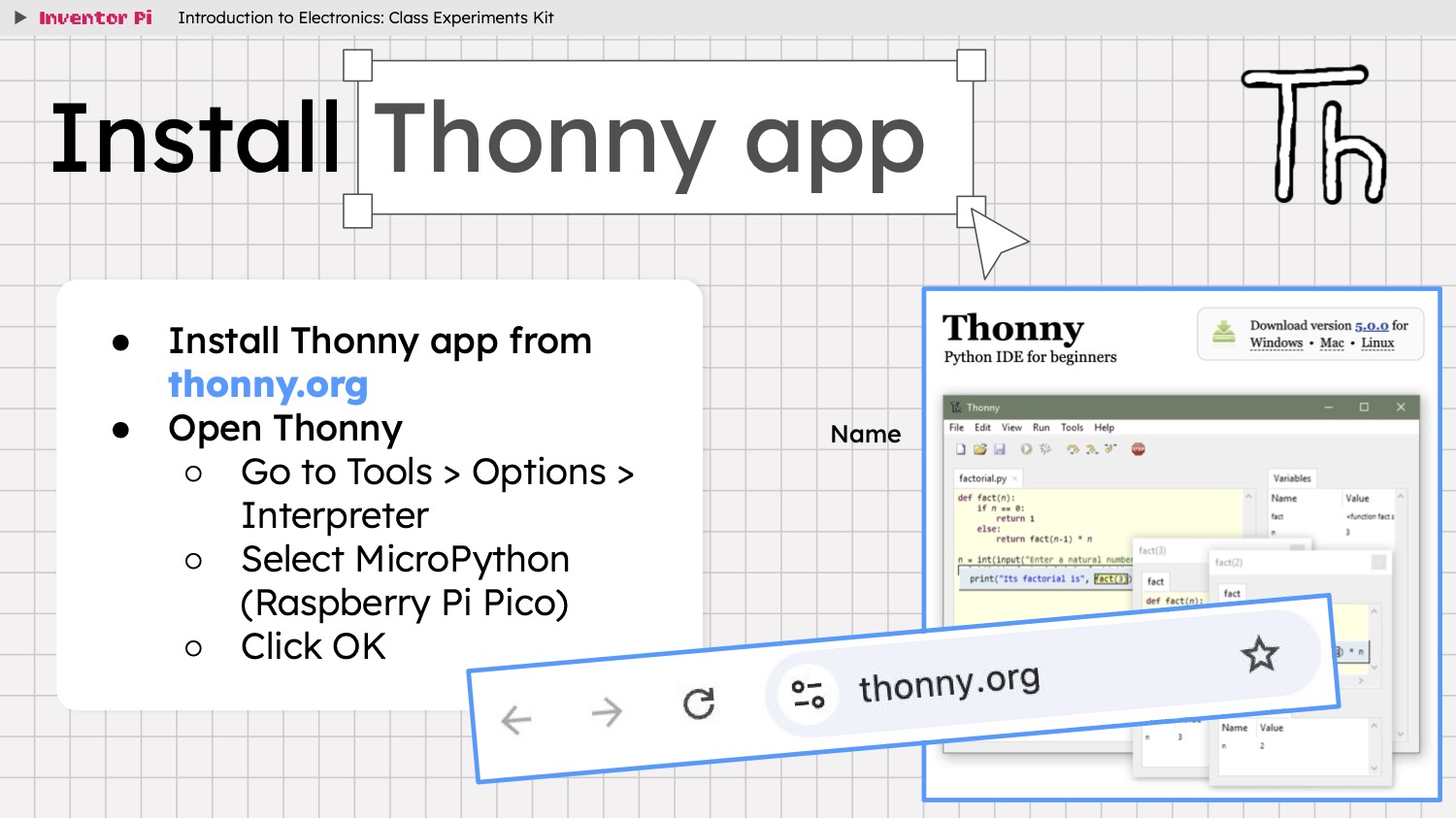Open the View menu in Thonny

[1011, 428]
